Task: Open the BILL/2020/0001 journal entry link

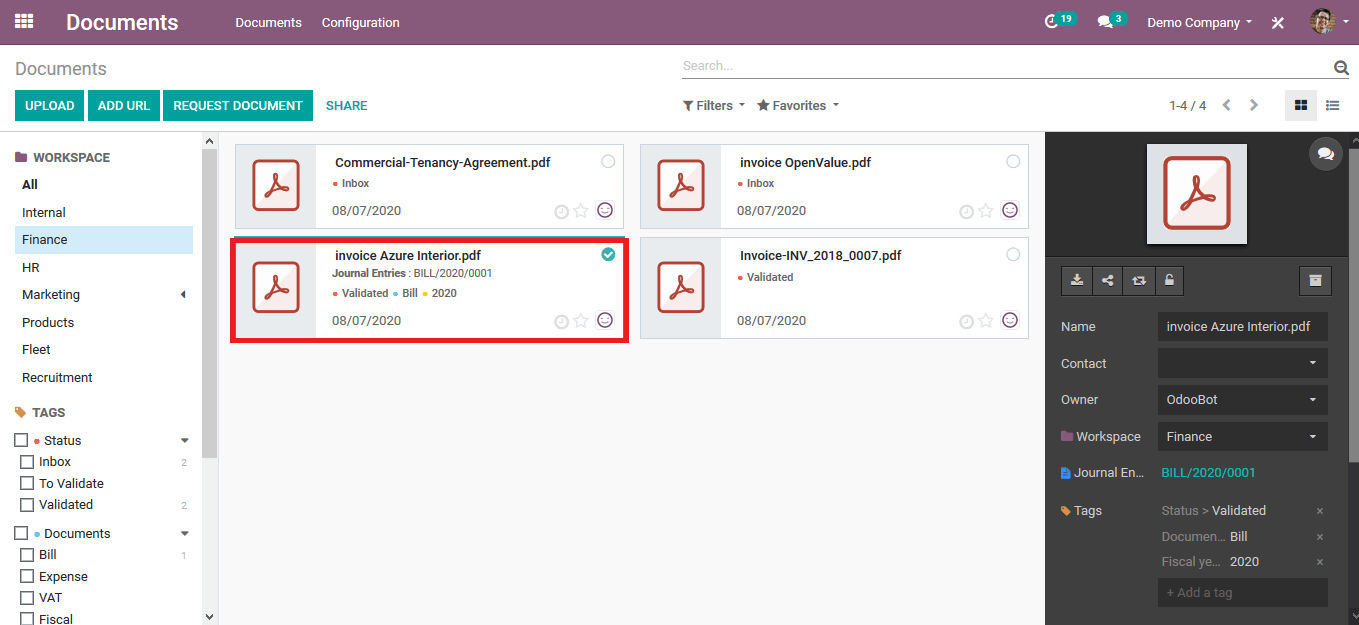Action: 1208,473
